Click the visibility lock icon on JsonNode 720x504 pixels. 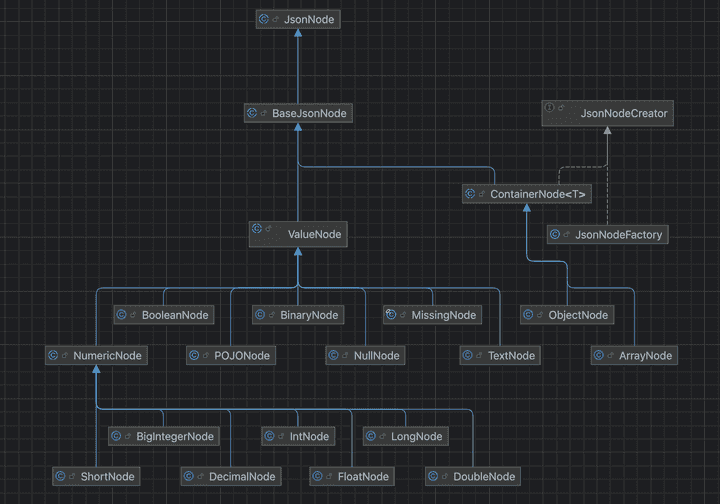pyautogui.click(x=276, y=19)
